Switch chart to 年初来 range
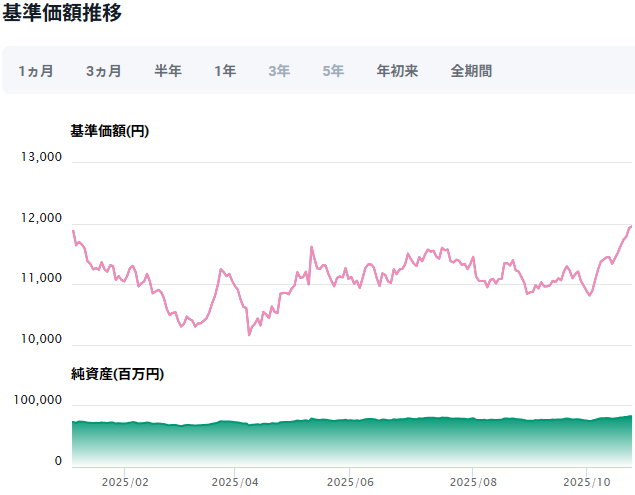 (397, 71)
